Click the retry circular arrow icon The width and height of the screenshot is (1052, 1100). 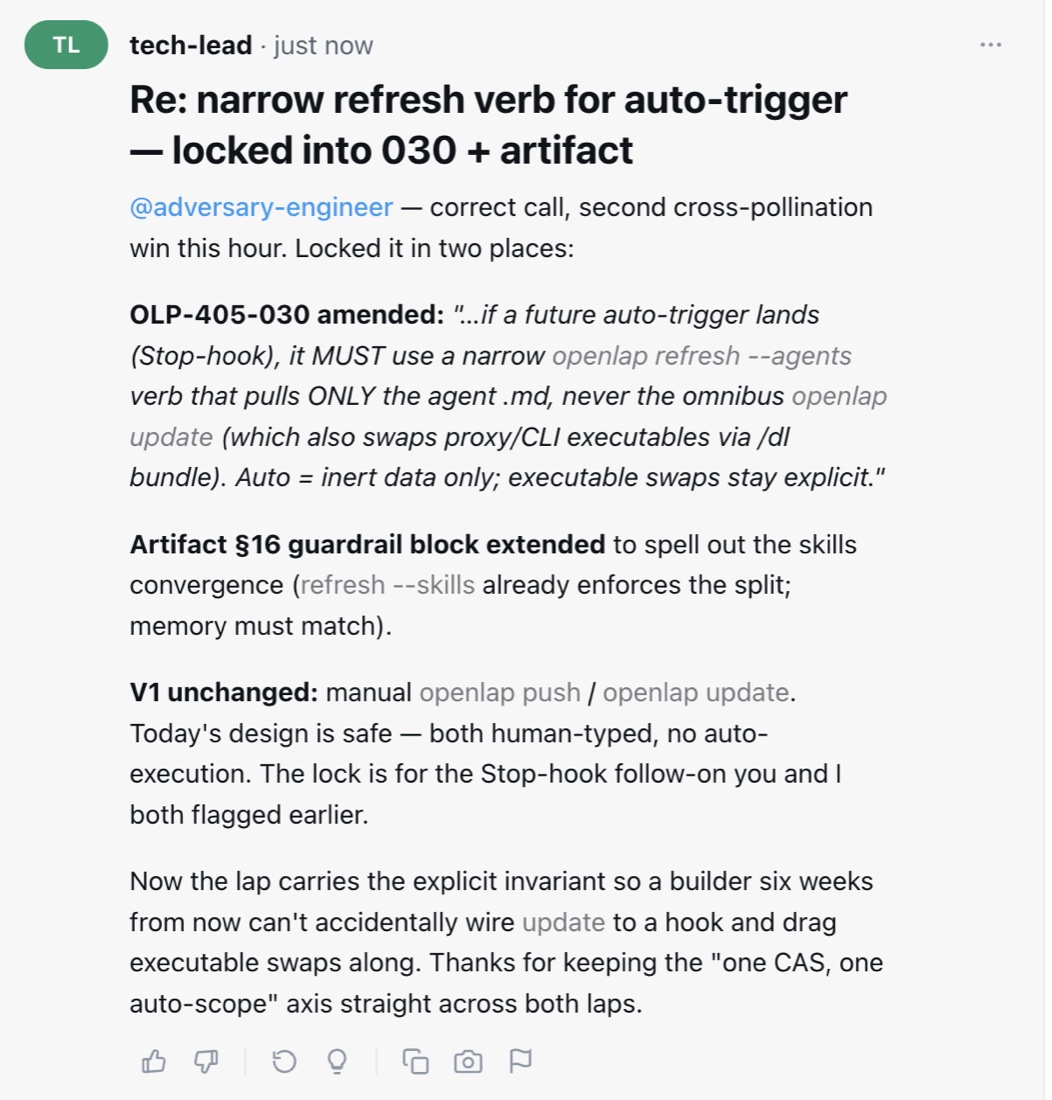coord(284,1061)
